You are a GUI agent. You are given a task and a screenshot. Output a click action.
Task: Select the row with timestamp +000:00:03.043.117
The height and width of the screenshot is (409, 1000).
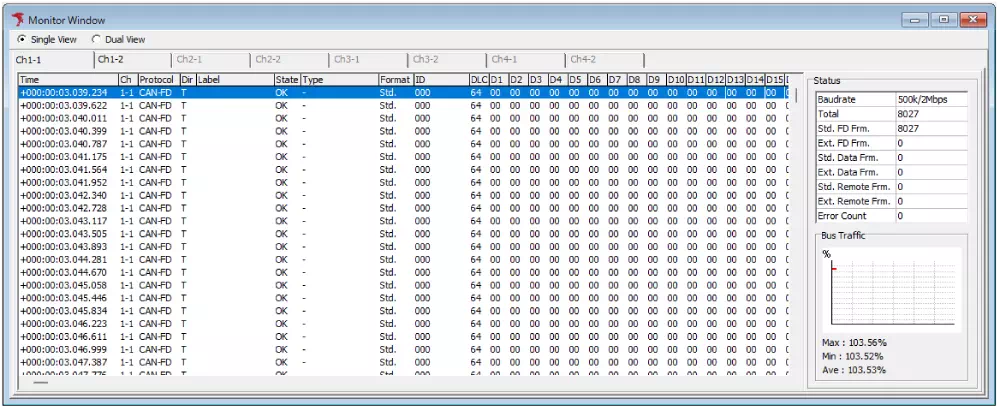tap(63, 221)
